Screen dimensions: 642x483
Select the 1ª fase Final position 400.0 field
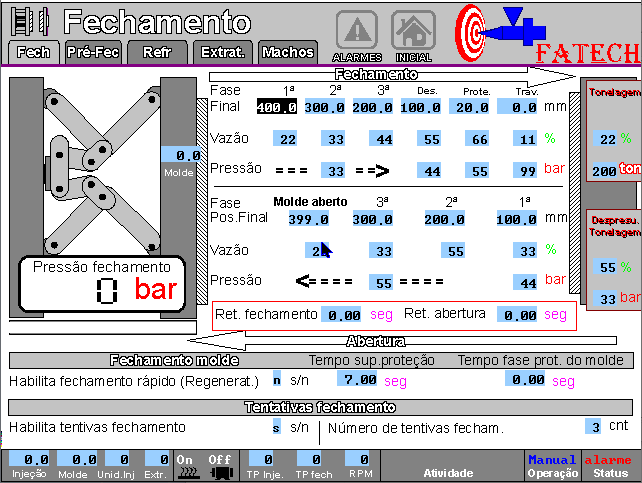click(276, 107)
